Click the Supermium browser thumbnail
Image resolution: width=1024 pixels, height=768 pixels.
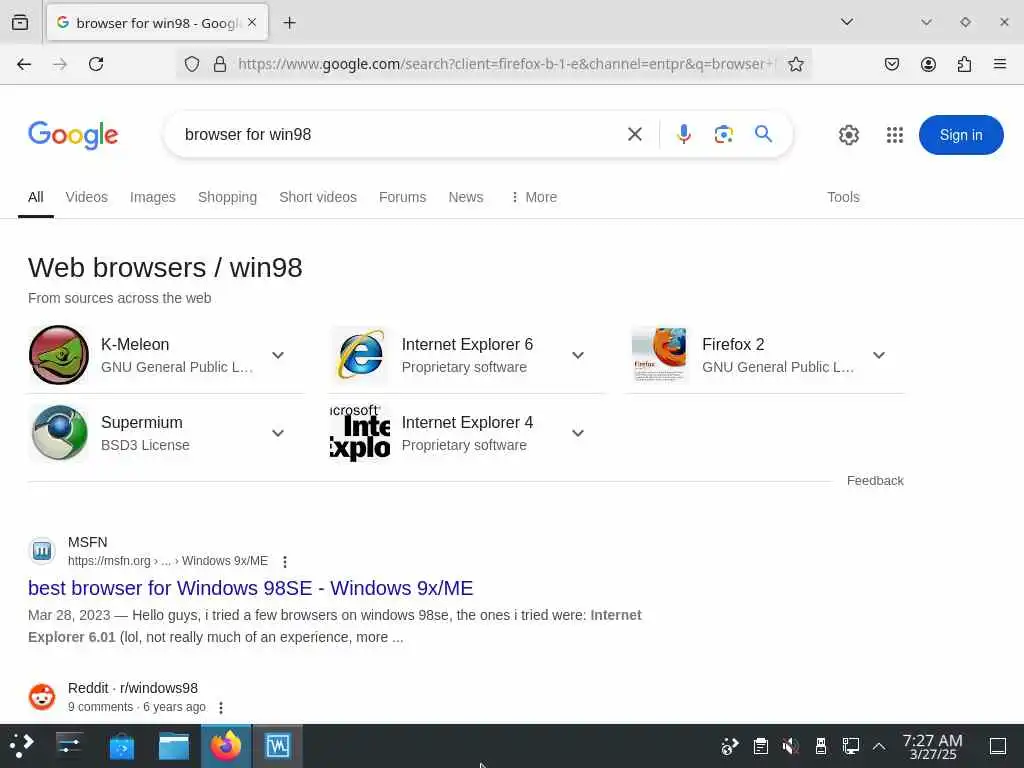point(59,433)
